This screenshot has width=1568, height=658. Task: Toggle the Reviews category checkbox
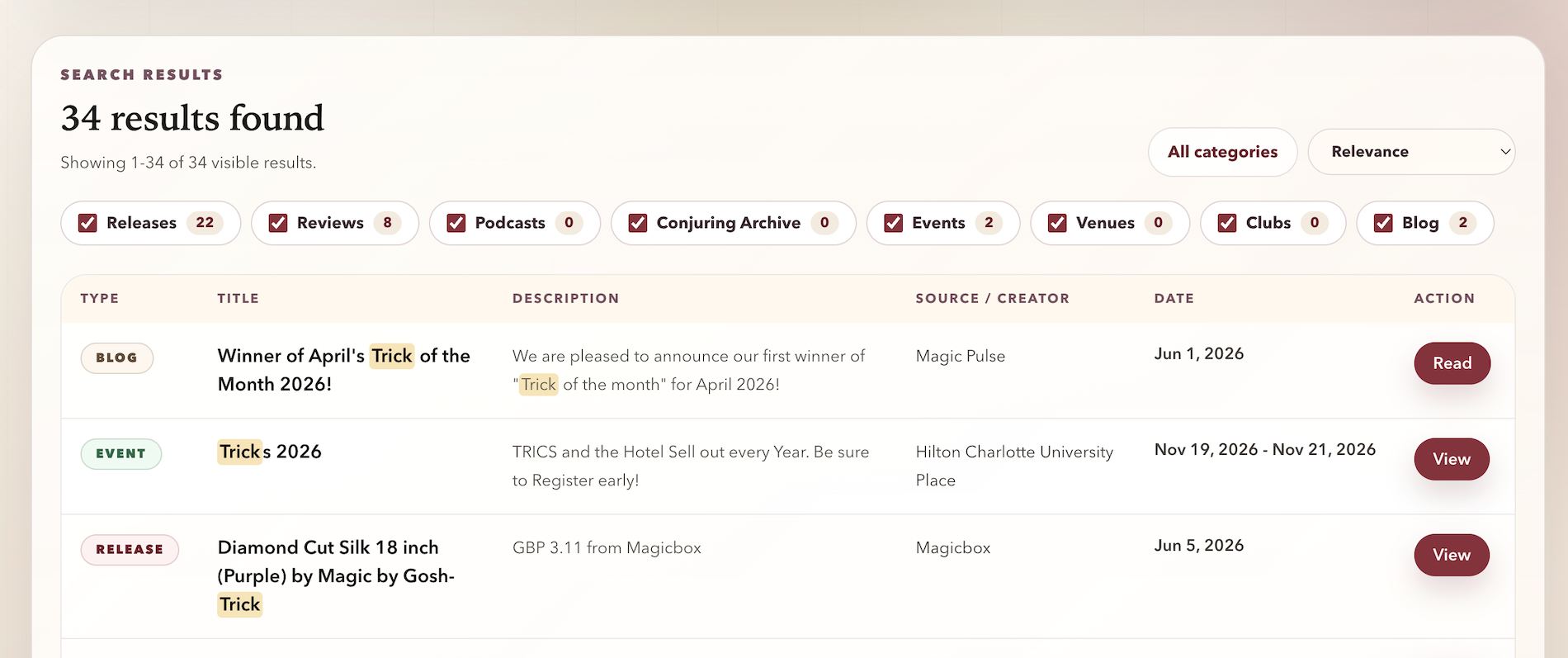click(278, 223)
